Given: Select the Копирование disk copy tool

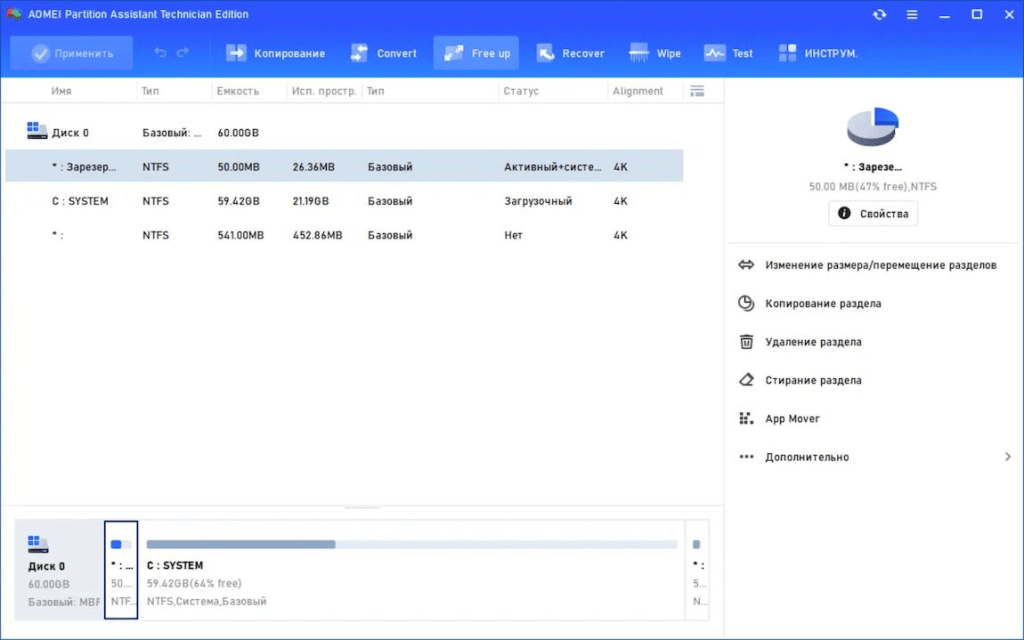Looking at the screenshot, I should [276, 52].
